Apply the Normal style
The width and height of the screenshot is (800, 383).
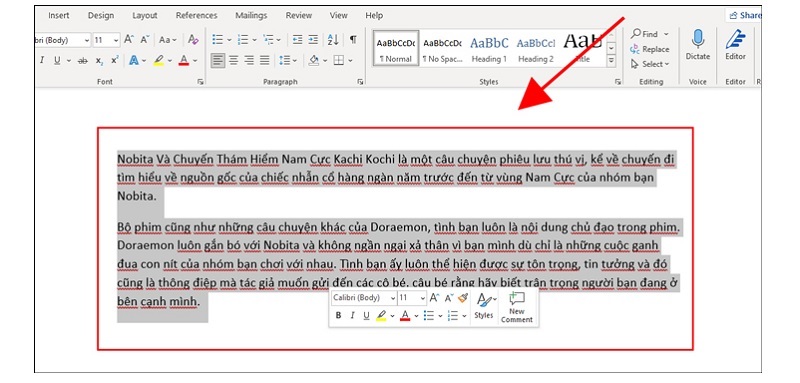pos(396,49)
